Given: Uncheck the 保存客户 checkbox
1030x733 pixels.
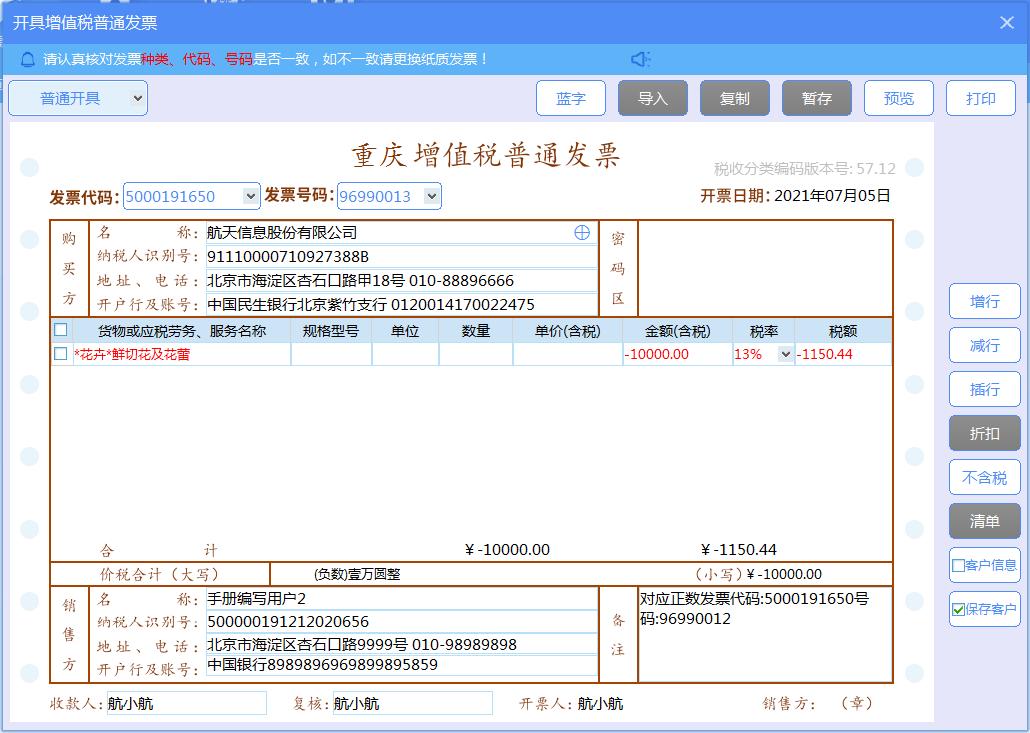Looking at the screenshot, I should 956,609.
